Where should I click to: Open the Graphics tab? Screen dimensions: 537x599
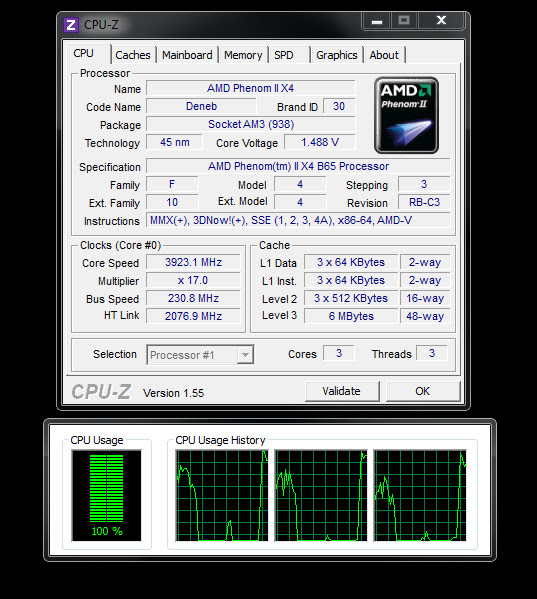pos(336,55)
